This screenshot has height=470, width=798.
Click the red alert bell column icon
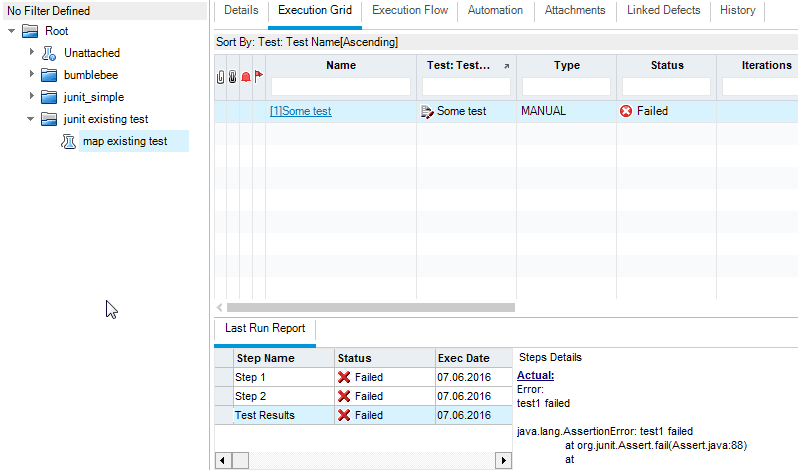pos(246,76)
